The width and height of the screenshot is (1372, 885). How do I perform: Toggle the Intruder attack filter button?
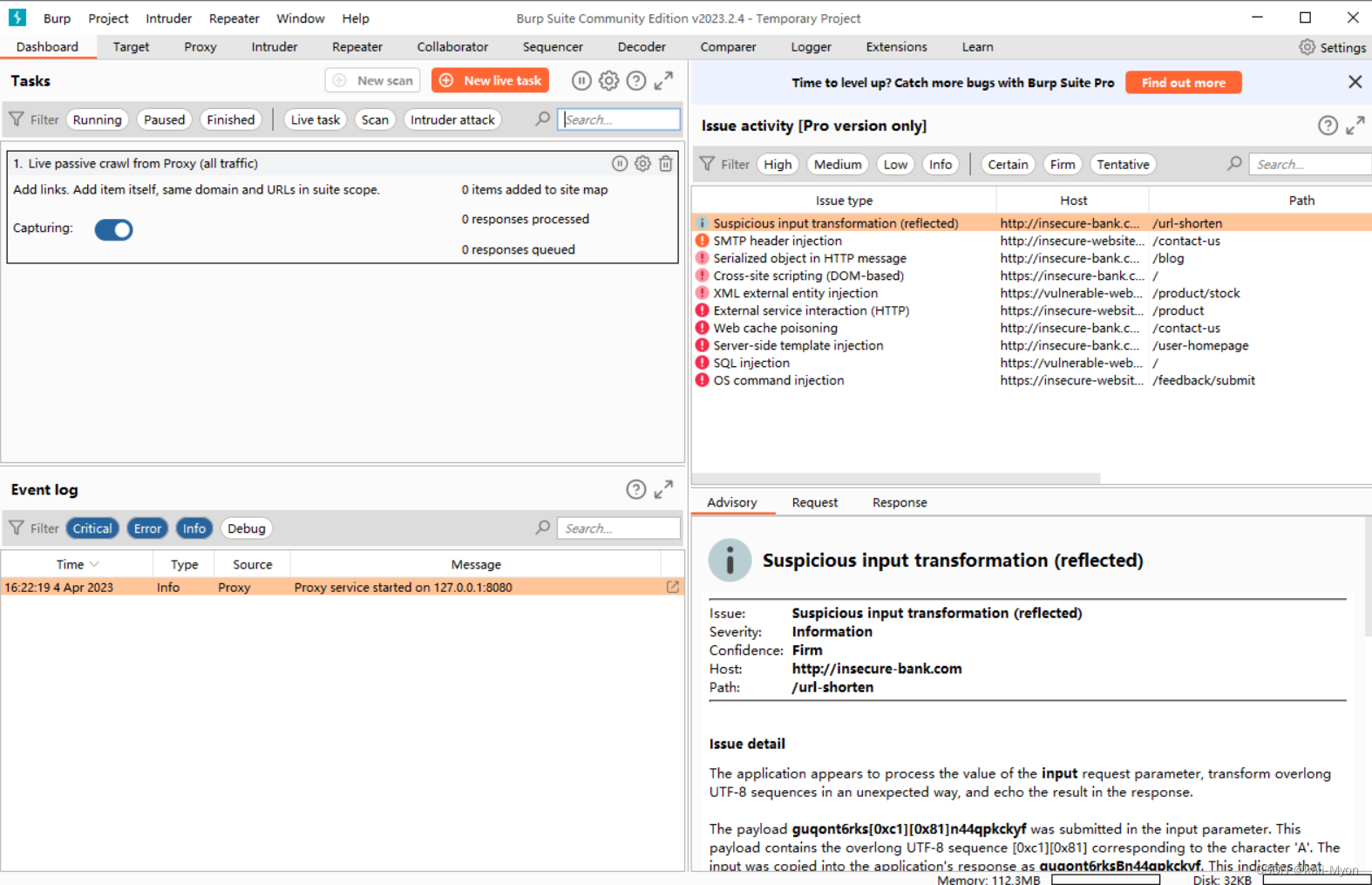[x=452, y=119]
